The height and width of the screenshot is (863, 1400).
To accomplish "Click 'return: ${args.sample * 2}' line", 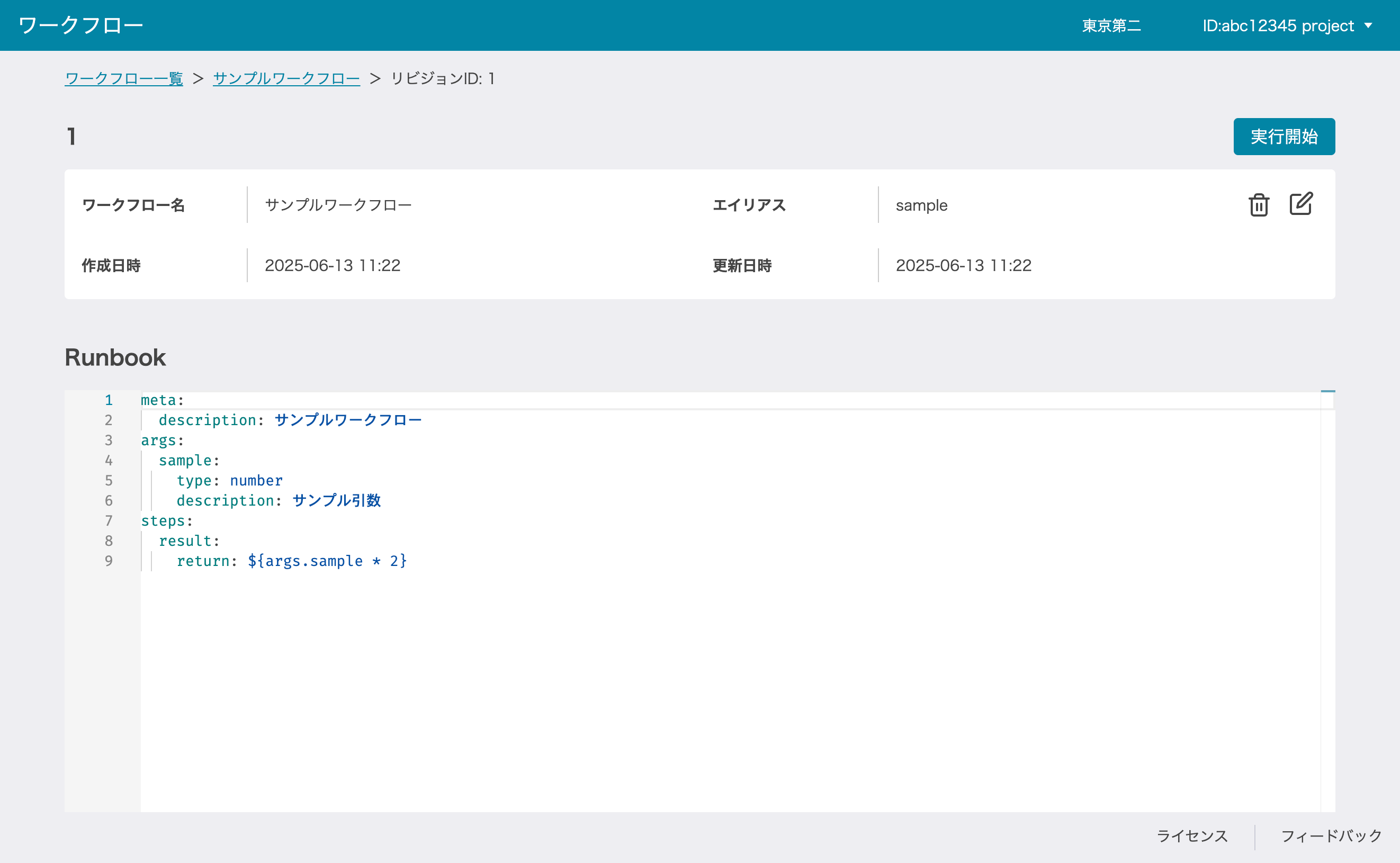I will pyautogui.click(x=292, y=561).
